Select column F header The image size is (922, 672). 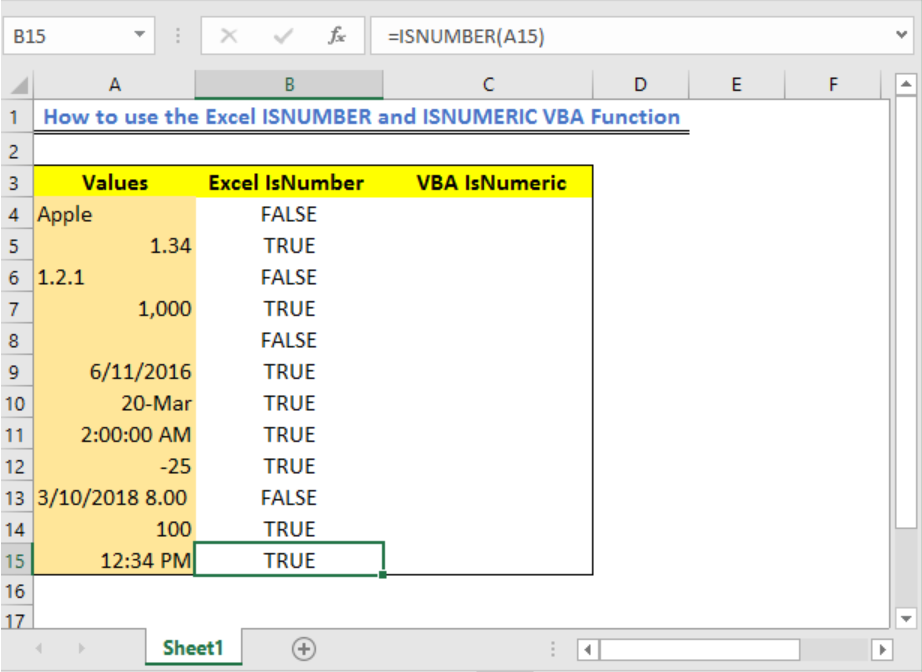tap(833, 85)
